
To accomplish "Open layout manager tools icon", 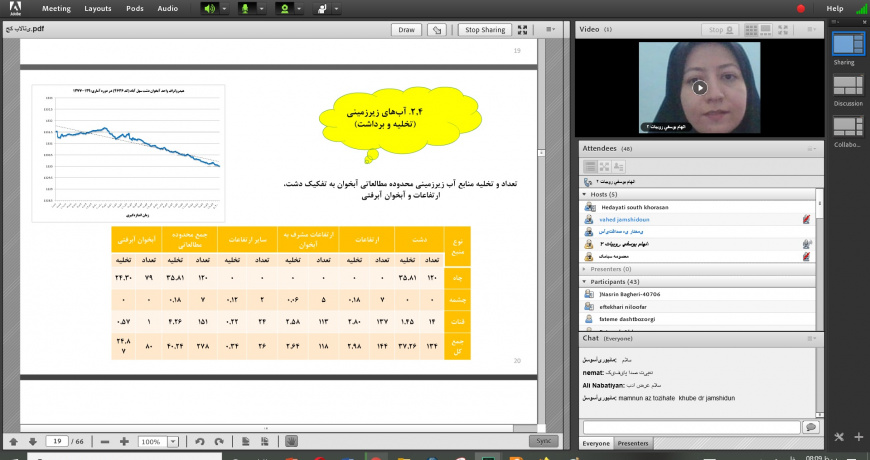I will (839, 437).
